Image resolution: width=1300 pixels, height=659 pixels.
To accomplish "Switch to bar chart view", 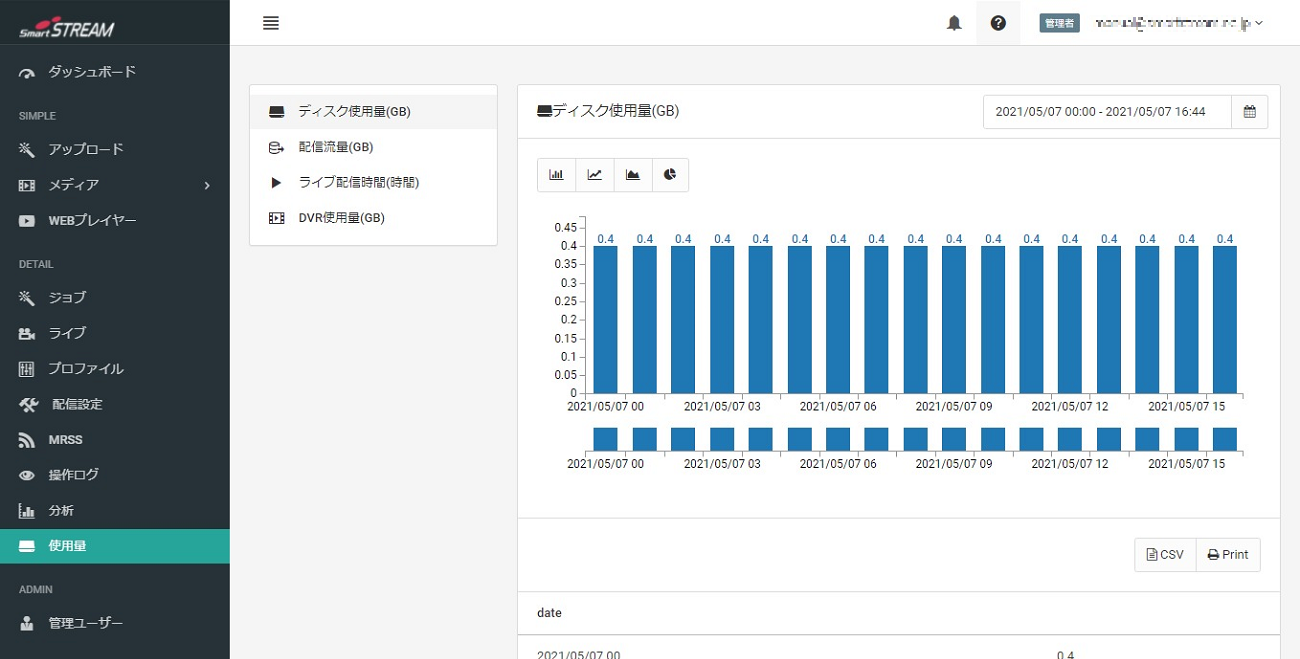I will (x=556, y=175).
